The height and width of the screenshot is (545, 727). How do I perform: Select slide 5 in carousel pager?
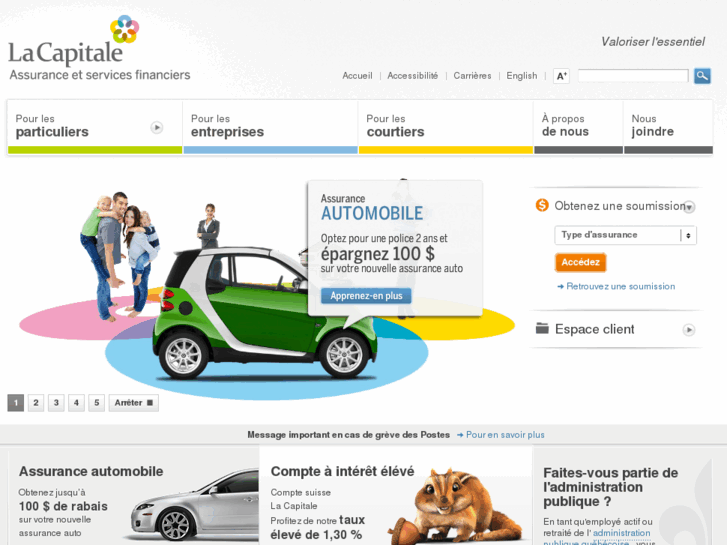(x=96, y=403)
